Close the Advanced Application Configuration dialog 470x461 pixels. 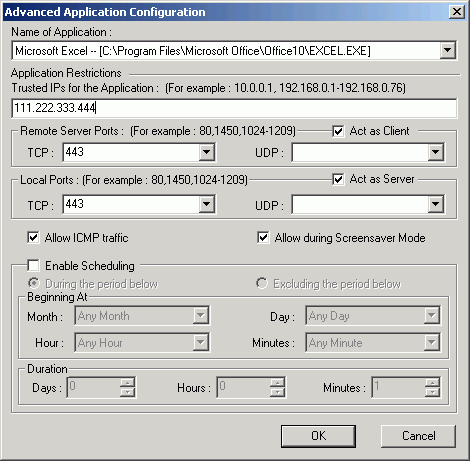tap(457, 12)
